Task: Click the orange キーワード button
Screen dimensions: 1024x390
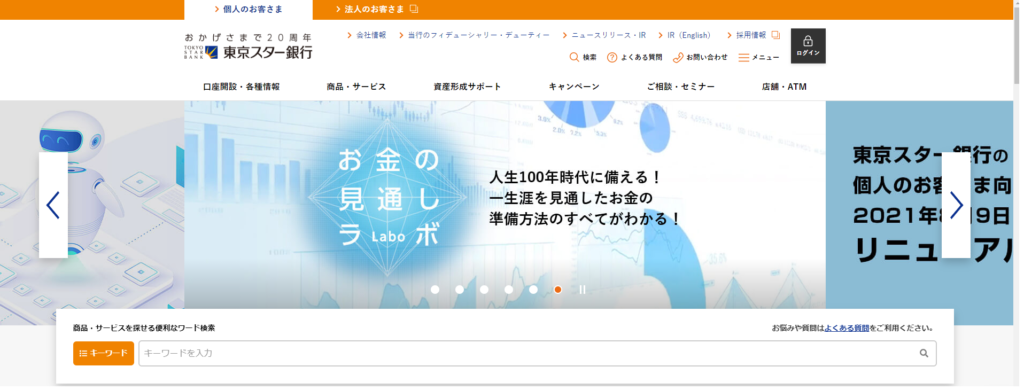Action: (103, 353)
